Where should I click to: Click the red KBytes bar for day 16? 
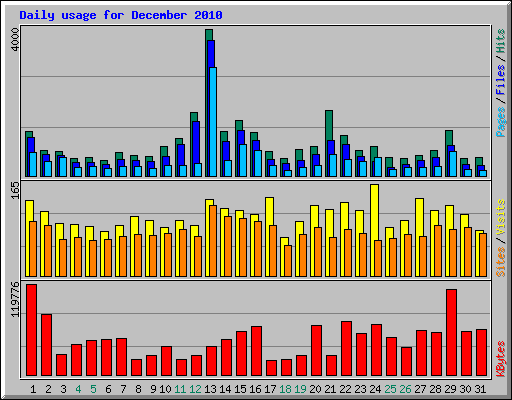tap(256, 351)
